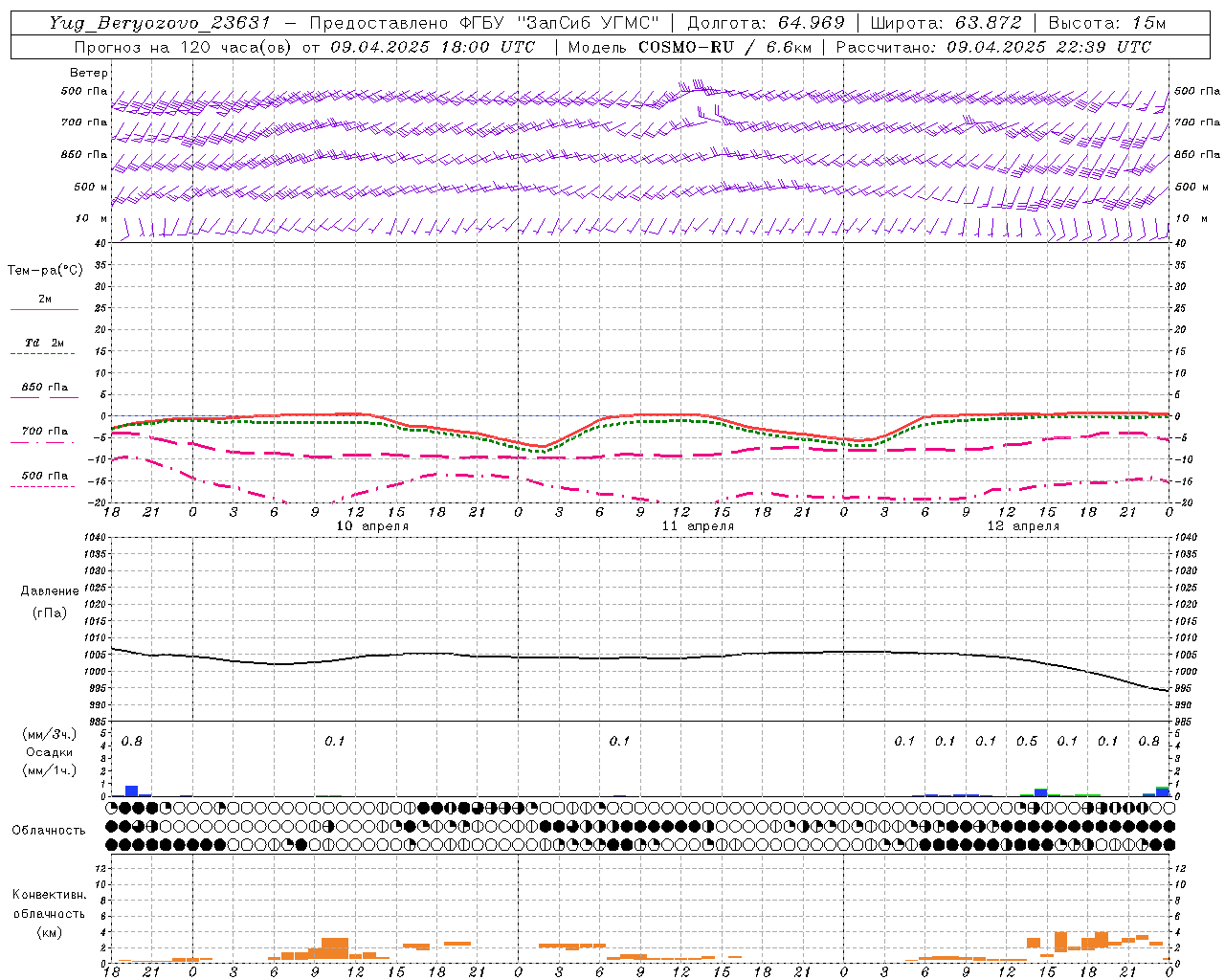The height and width of the screenshot is (980, 1225).
Task: Click the "(гПа)" unit label under Давление
Action: pyautogui.click(x=49, y=612)
